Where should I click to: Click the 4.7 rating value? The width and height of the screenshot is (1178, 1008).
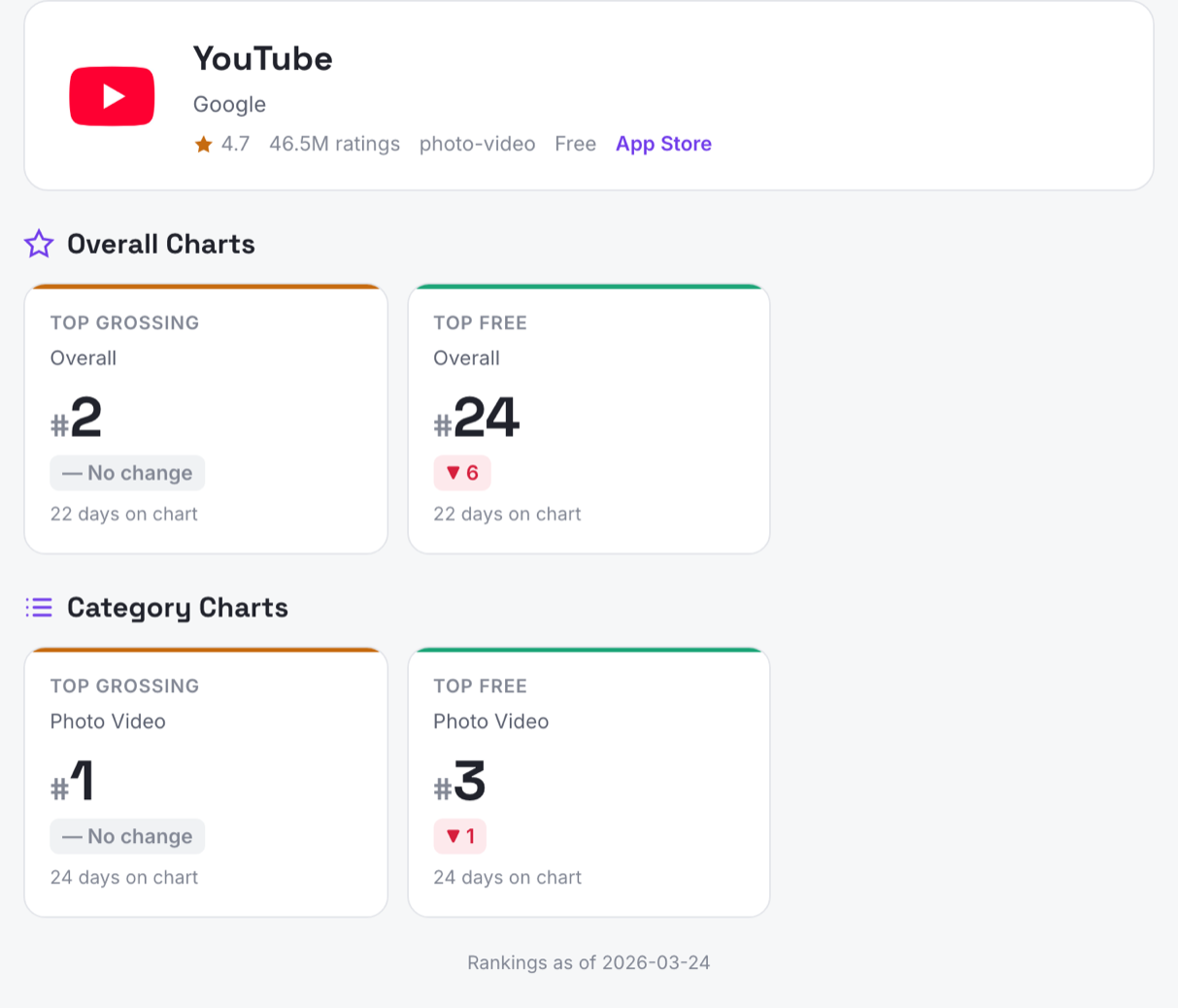tap(235, 144)
